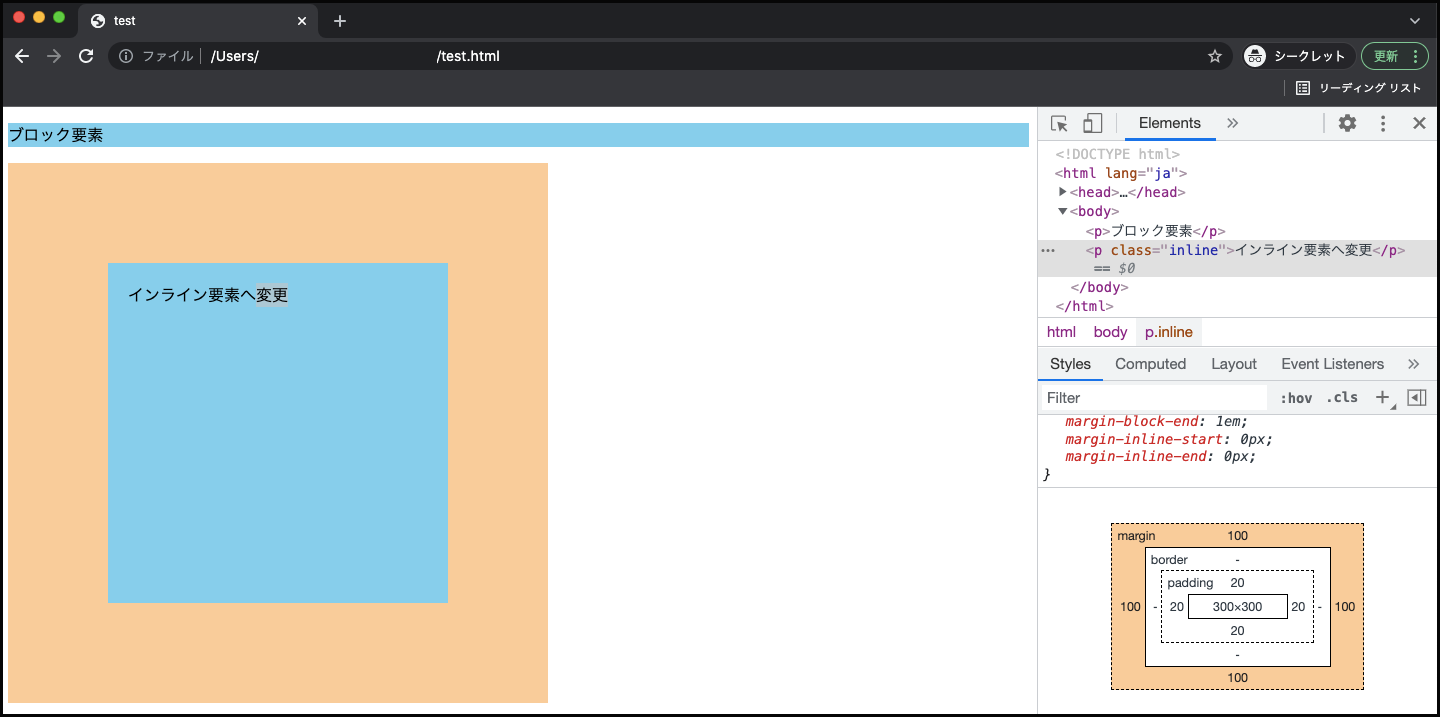1440x717 pixels.
Task: Open the DevTools customize menu (three dots)
Action: point(1383,123)
